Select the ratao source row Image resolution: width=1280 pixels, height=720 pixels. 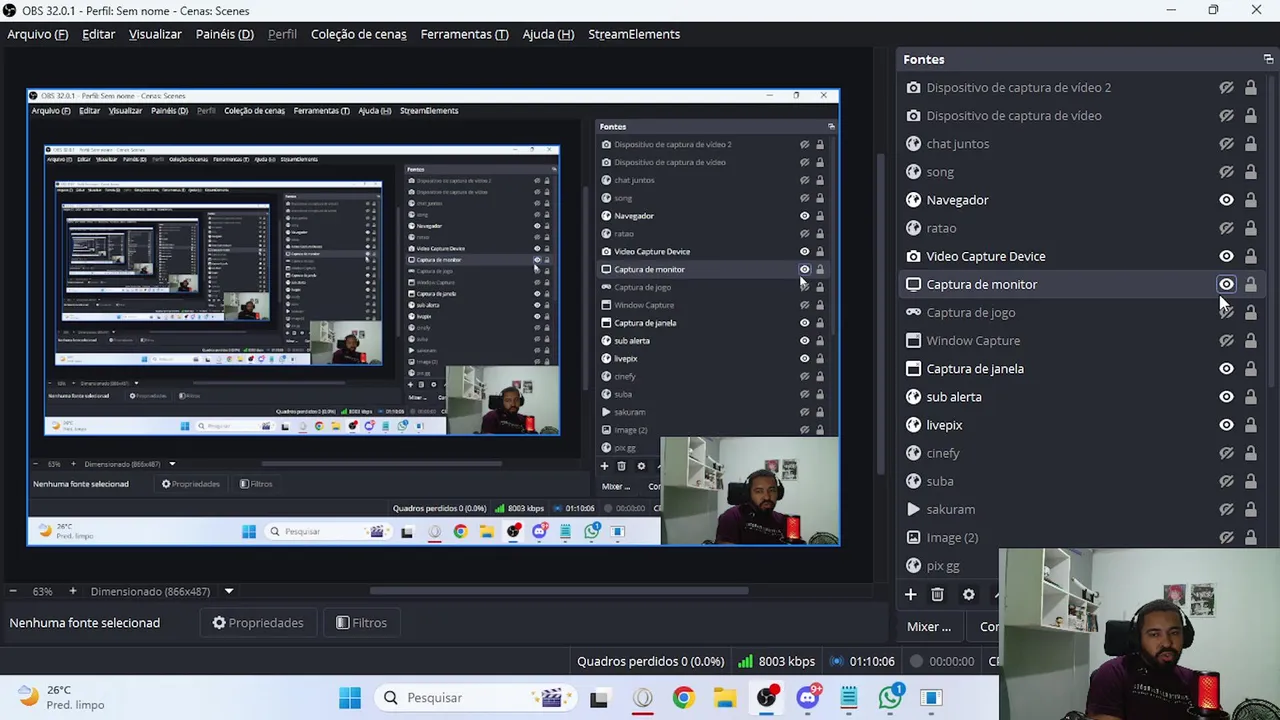[x=1080, y=228]
